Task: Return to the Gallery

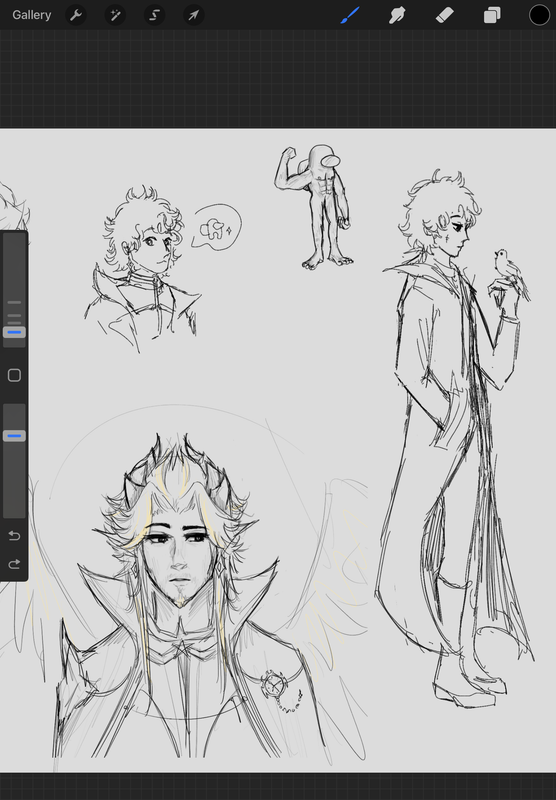Action: coord(32,15)
